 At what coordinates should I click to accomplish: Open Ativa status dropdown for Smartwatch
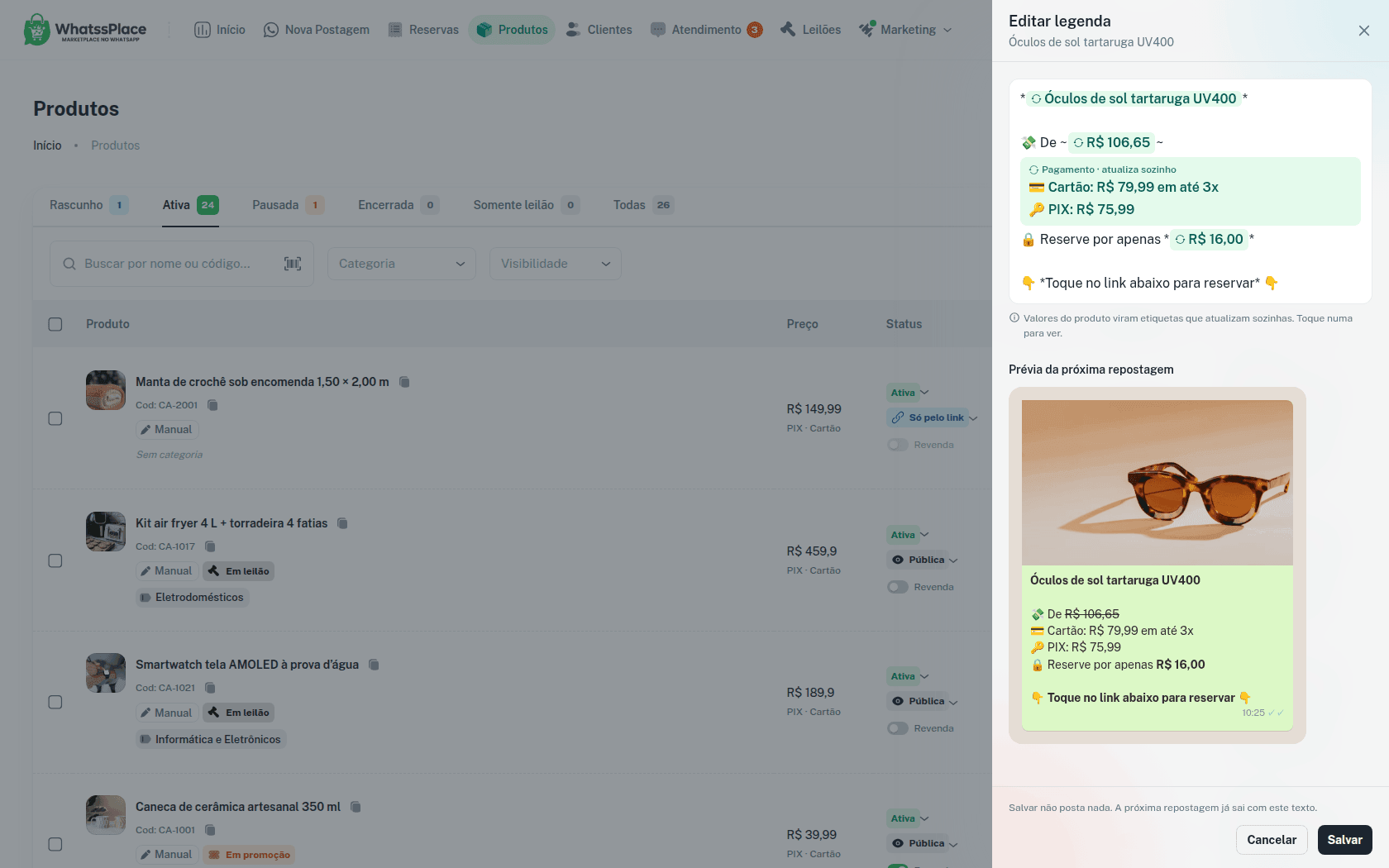click(909, 676)
